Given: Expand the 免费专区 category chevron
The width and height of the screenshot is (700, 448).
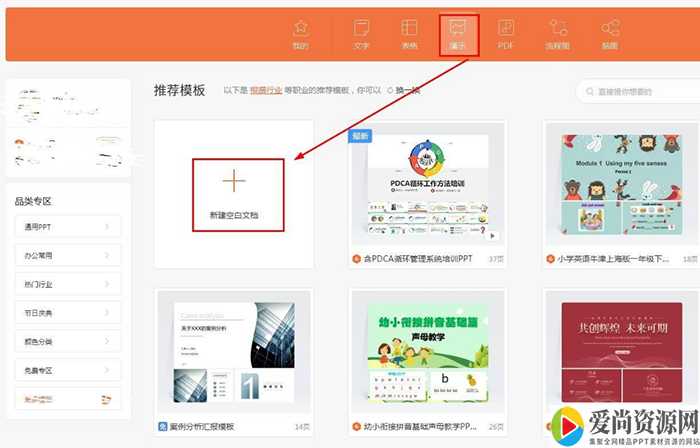Looking at the screenshot, I should pos(107,370).
